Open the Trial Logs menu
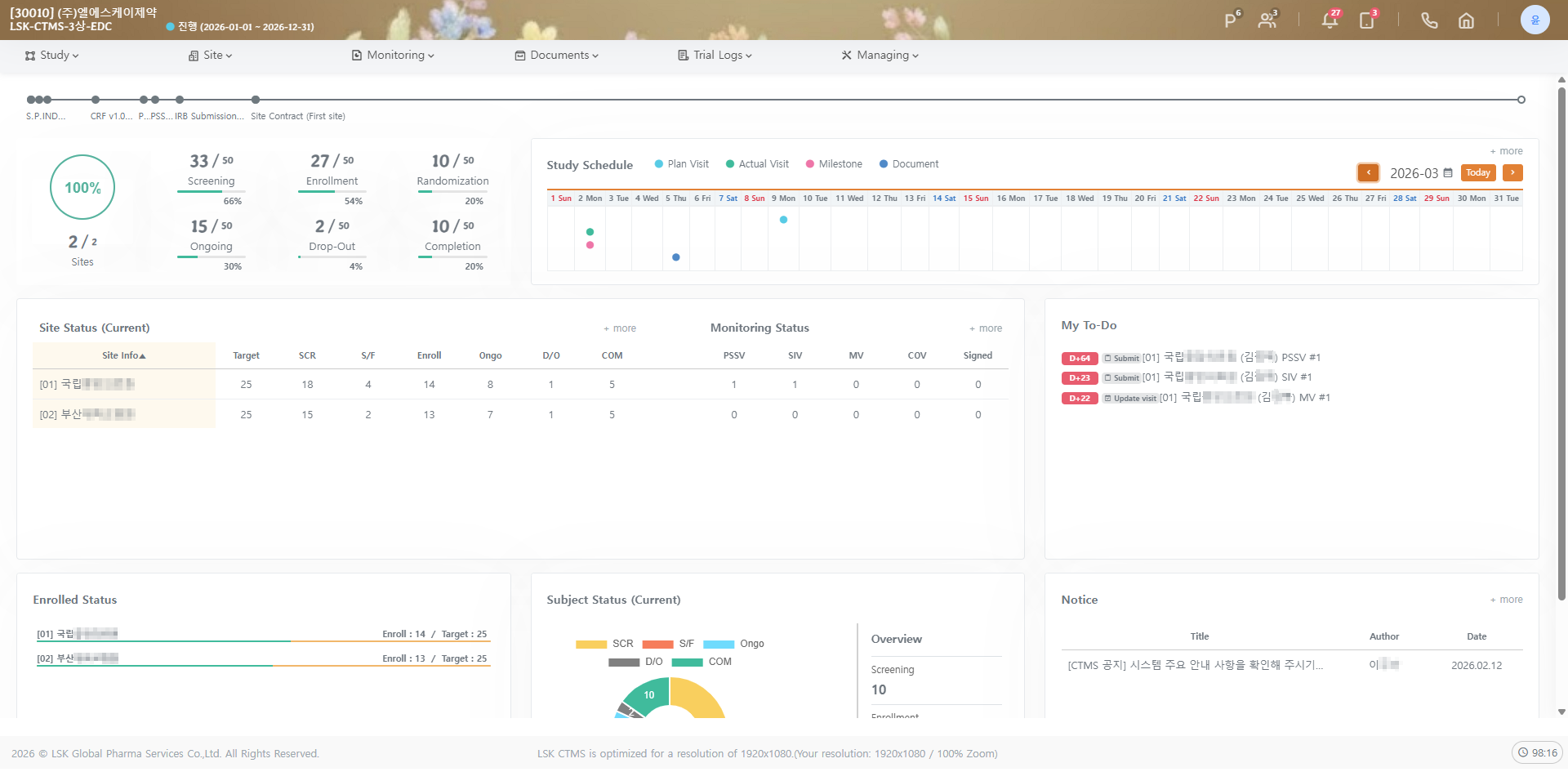This screenshot has width=1568, height=772. click(x=715, y=55)
